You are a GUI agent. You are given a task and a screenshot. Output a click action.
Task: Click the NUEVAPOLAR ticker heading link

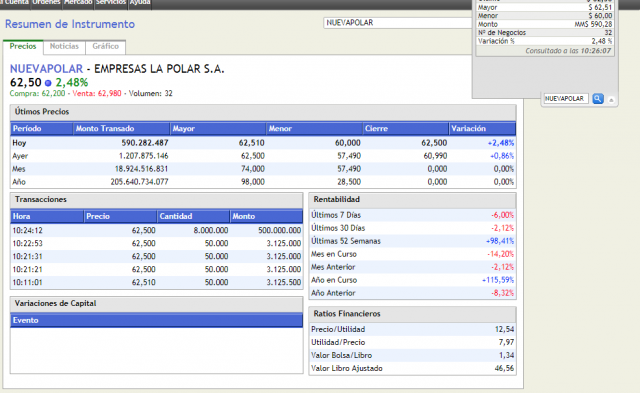46,69
